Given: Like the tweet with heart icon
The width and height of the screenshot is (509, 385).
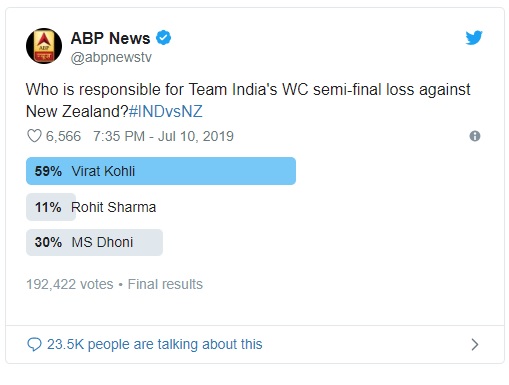Looking at the screenshot, I should [34, 136].
